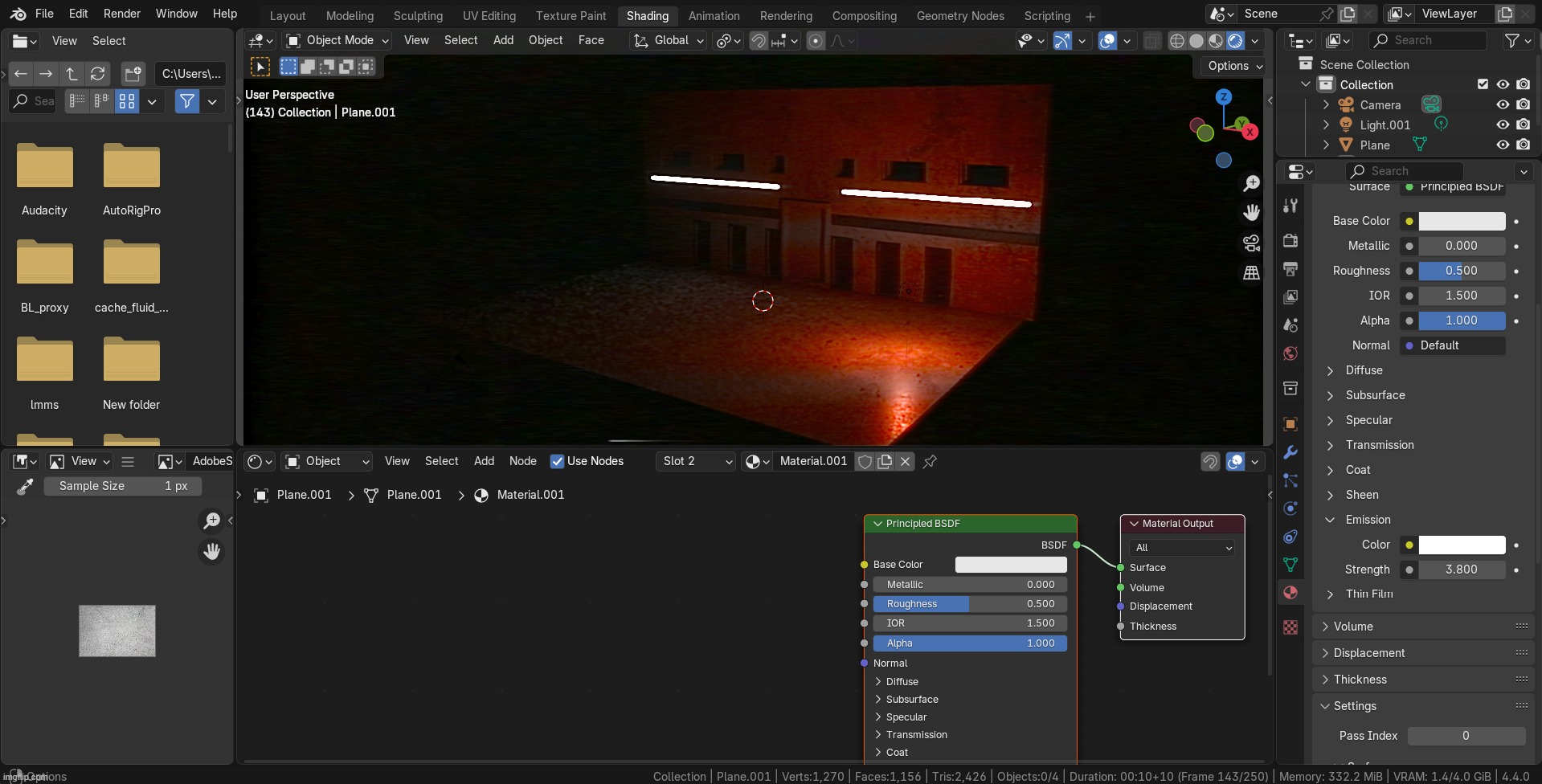Switch to the Layout workspace tab

click(288, 16)
